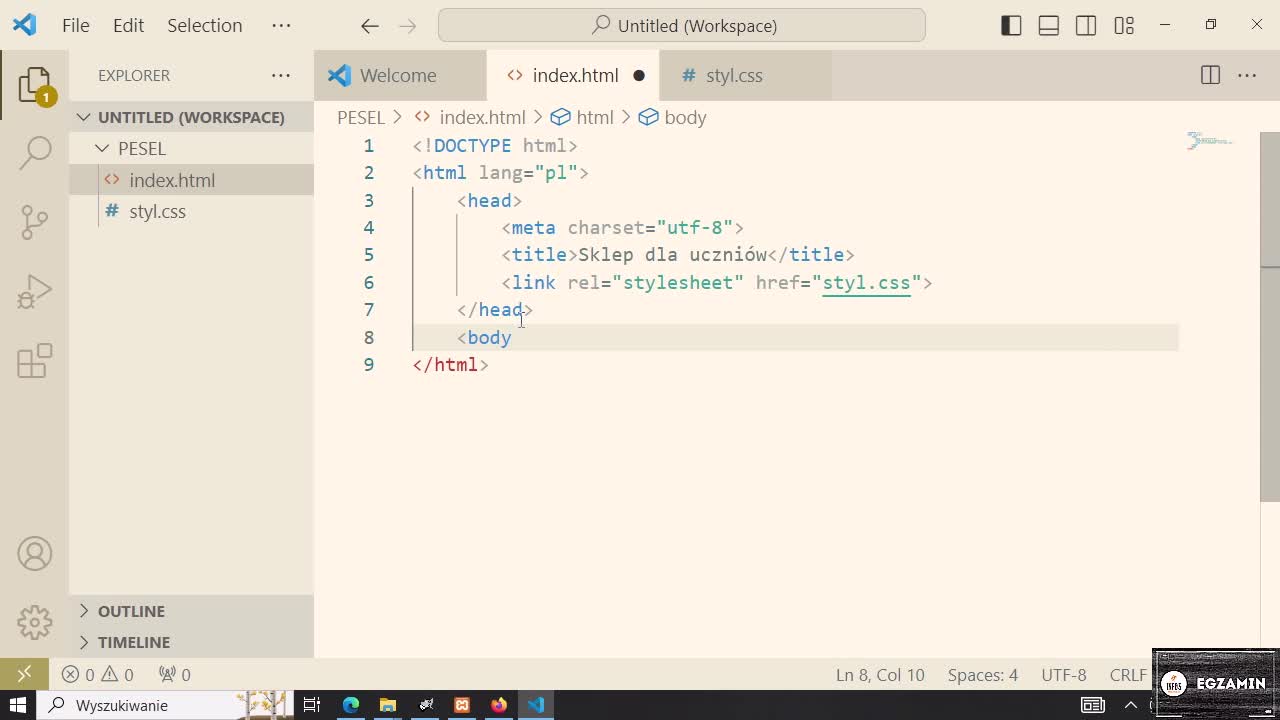Toggle the secondary side bar layout icon
This screenshot has width=1280, height=720.
[1086, 26]
